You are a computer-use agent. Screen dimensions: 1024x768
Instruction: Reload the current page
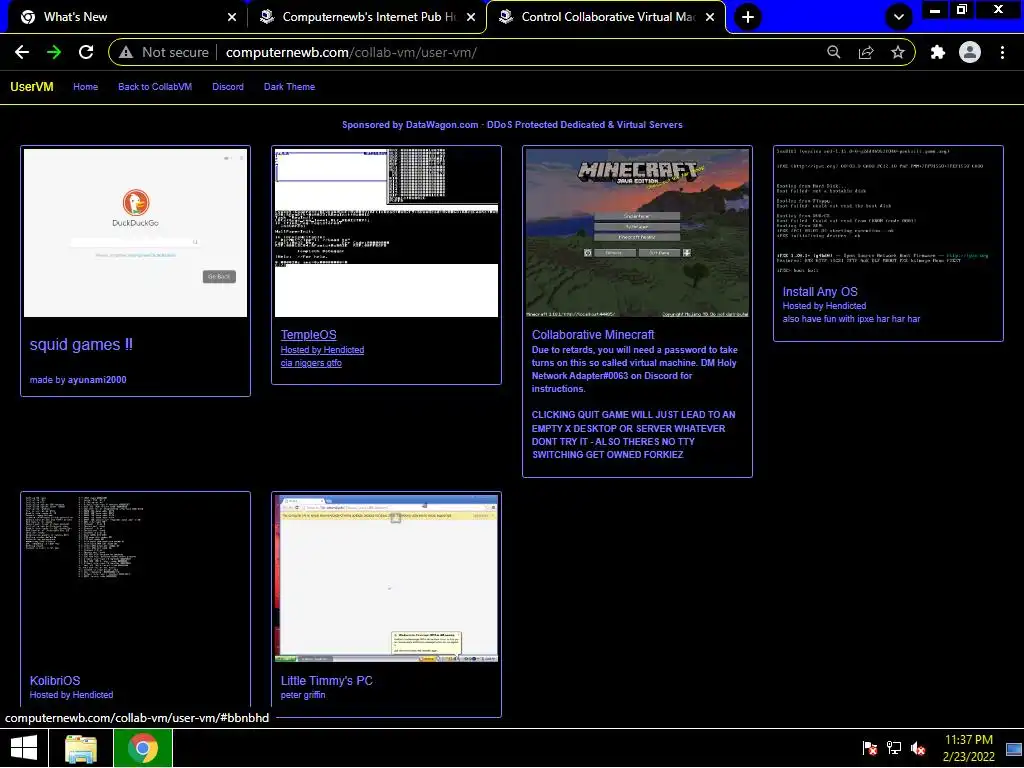pos(86,52)
